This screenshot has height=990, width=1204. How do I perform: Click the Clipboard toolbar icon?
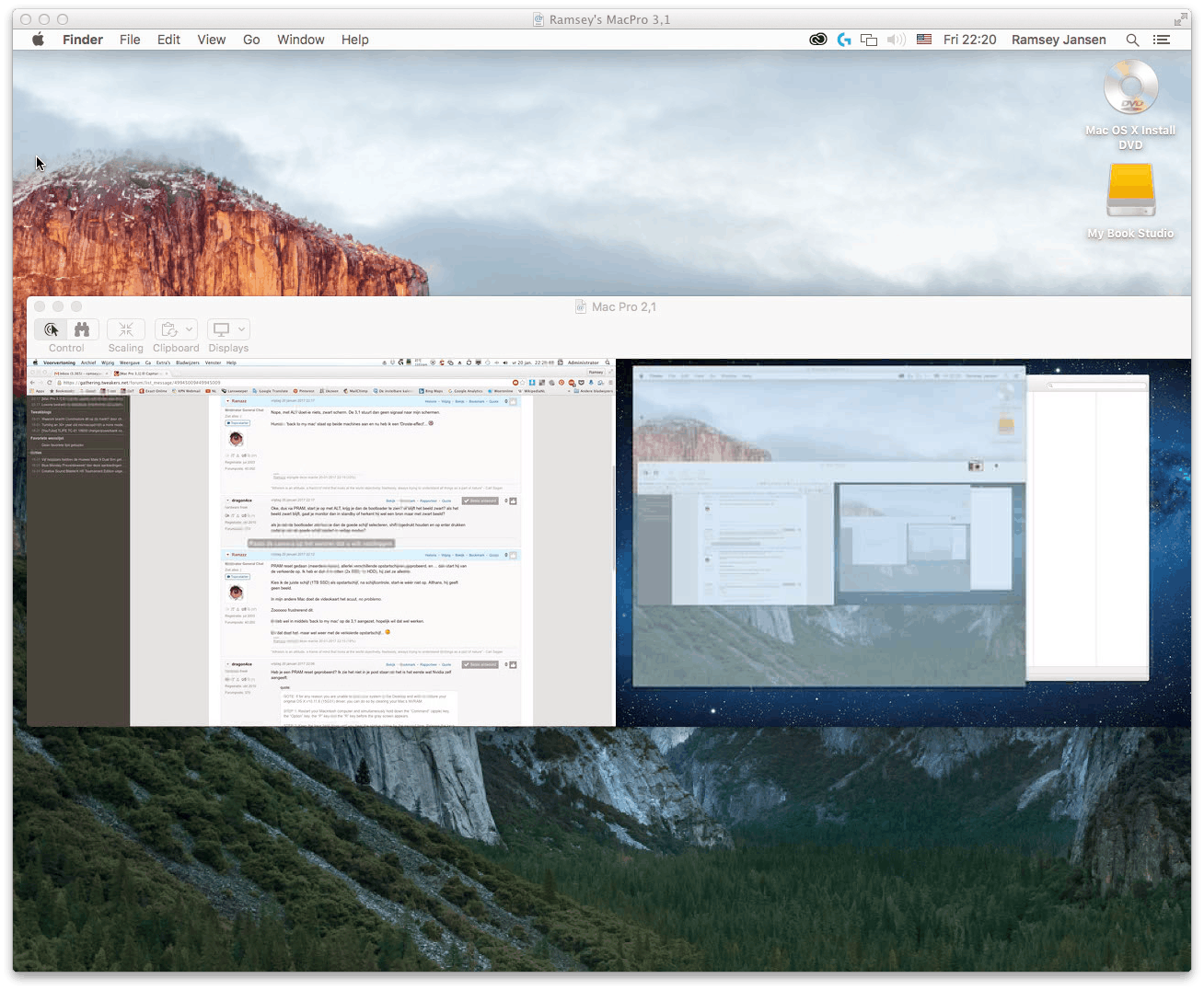pos(169,329)
